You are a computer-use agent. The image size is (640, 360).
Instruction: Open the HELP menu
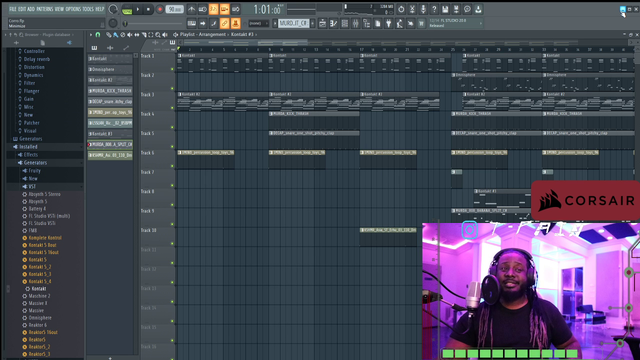100,9
